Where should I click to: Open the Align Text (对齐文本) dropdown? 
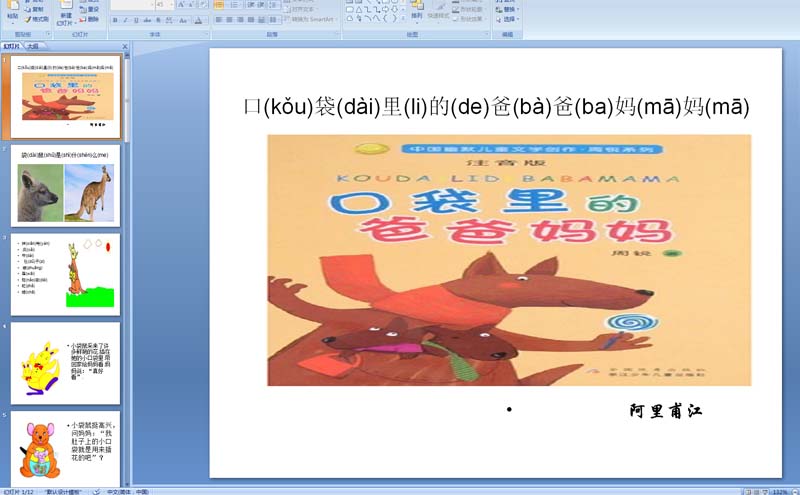click(301, 9)
